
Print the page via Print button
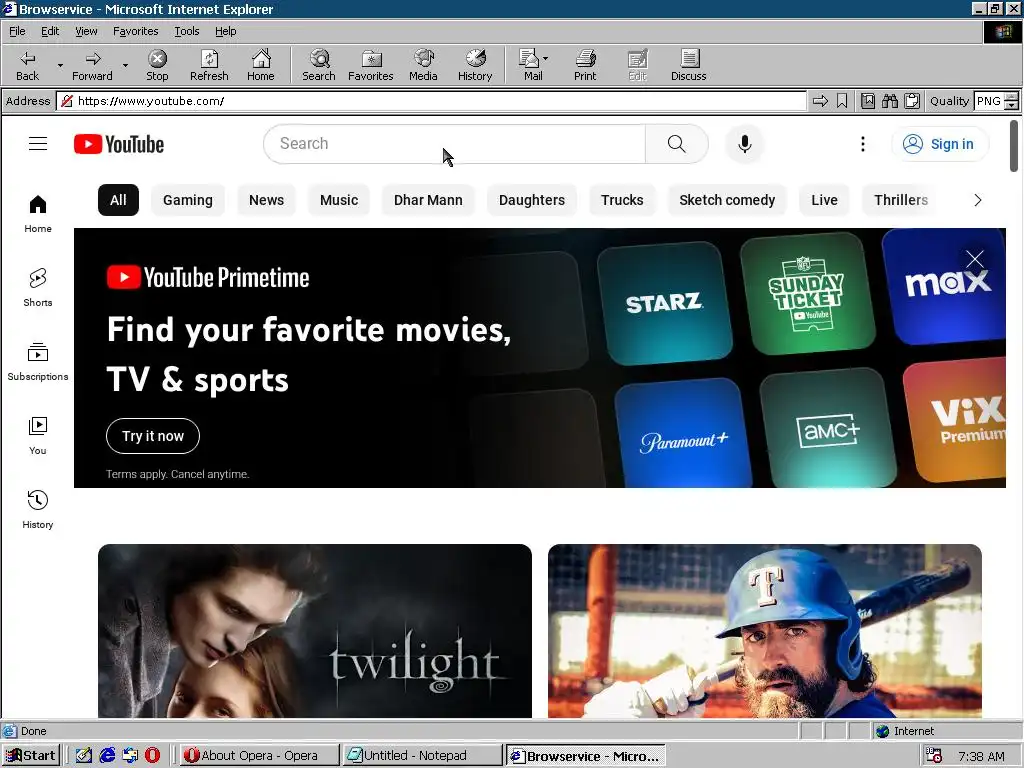pyautogui.click(x=585, y=65)
